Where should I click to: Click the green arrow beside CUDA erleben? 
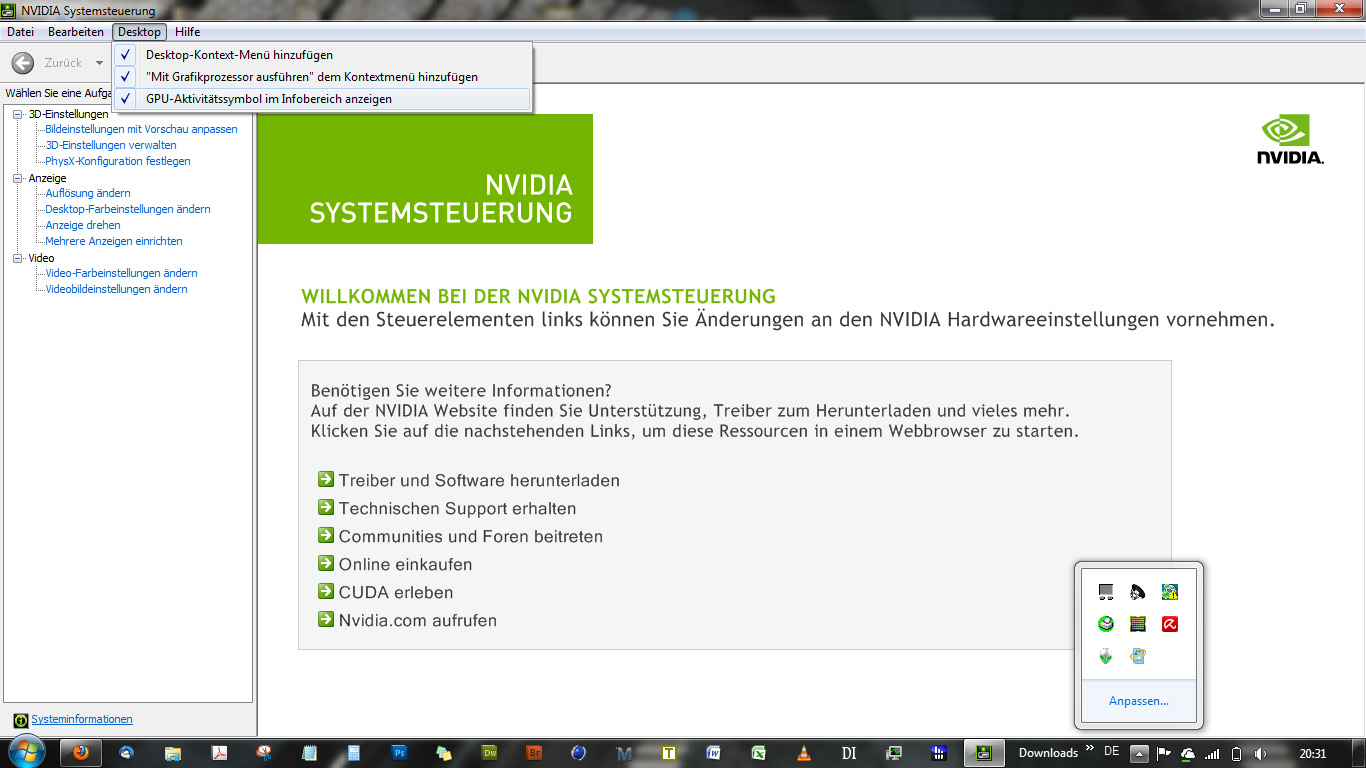pyautogui.click(x=325, y=592)
